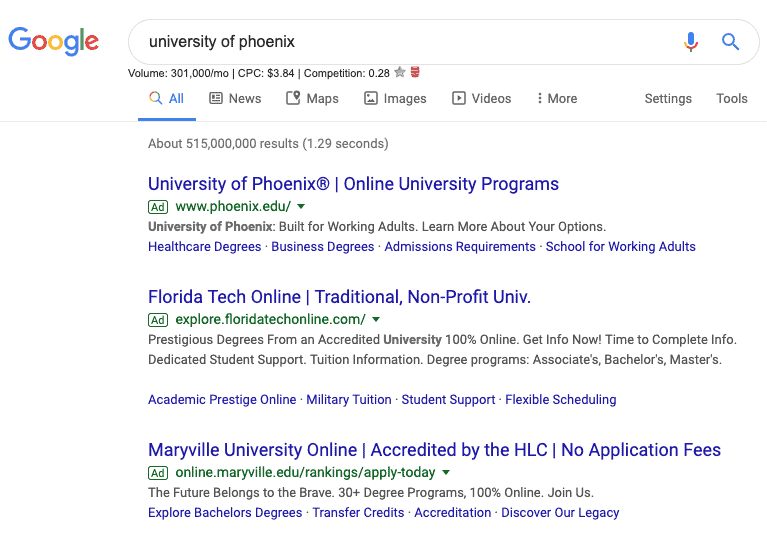Click the blue search magnifier button
The width and height of the screenshot is (767, 535).
730,42
